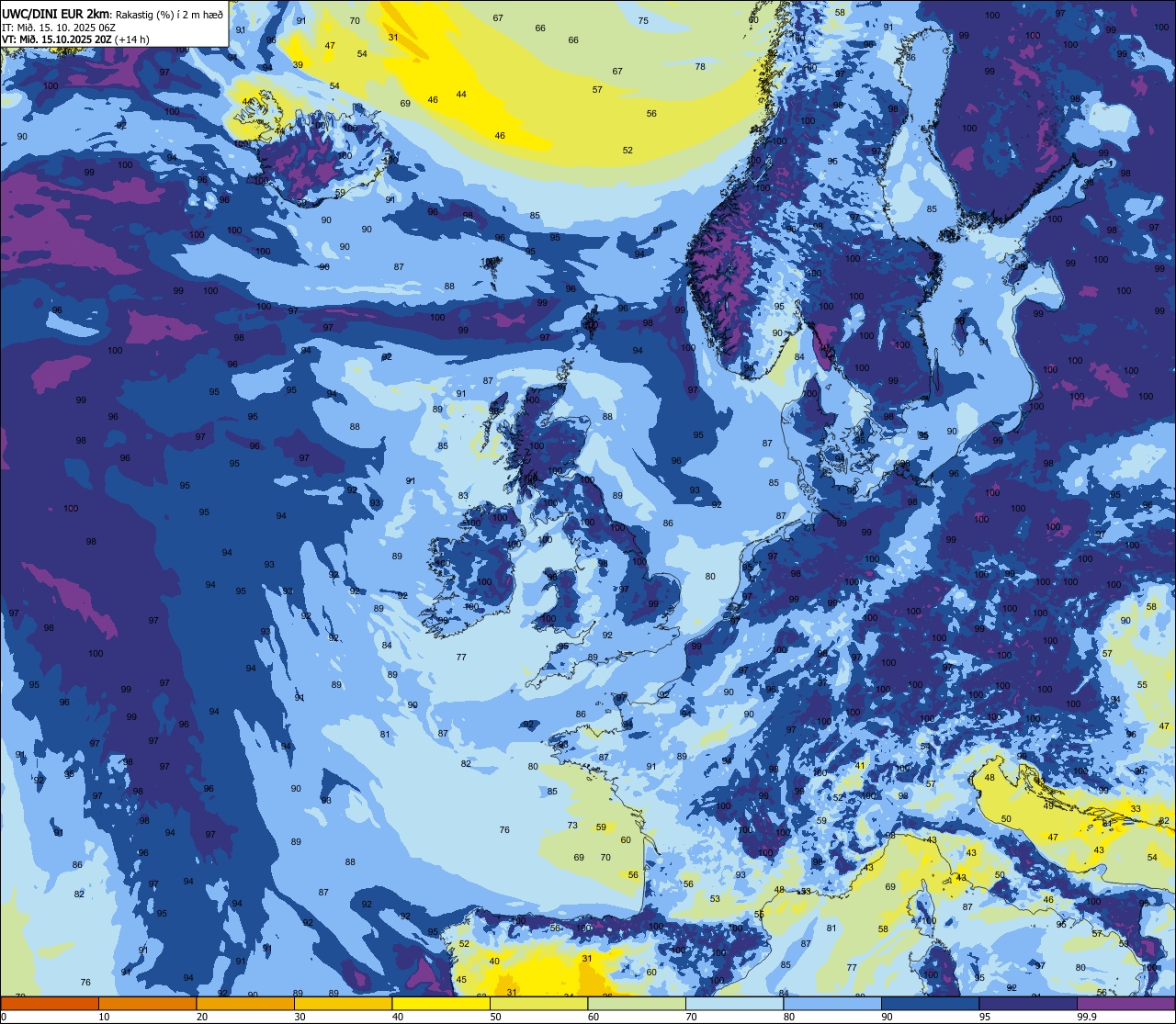The height and width of the screenshot is (1024, 1176).
Task: Click the "UWC/DINI EUR 2km" title text
Action: 56,13
